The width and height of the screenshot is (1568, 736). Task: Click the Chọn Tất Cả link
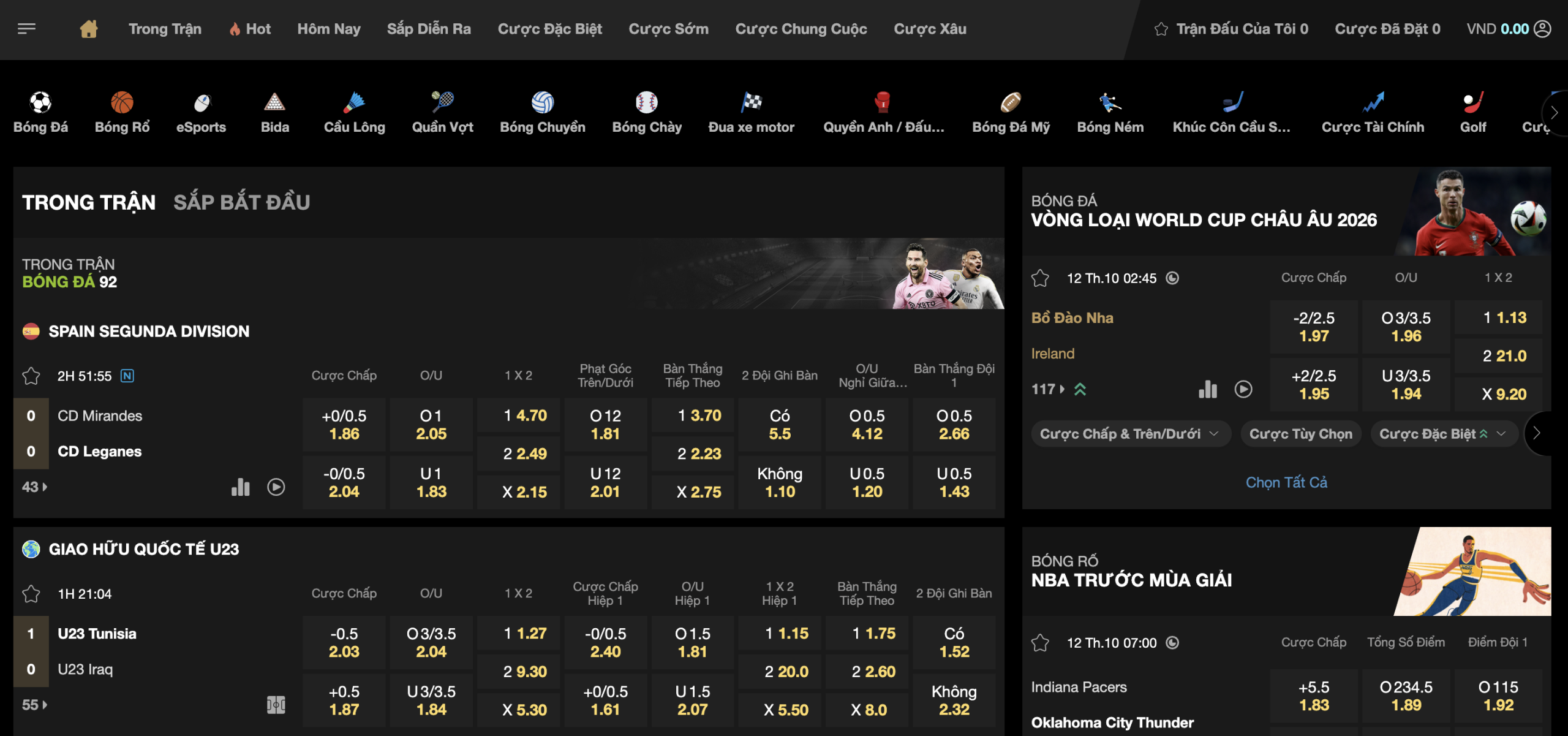(1286, 482)
